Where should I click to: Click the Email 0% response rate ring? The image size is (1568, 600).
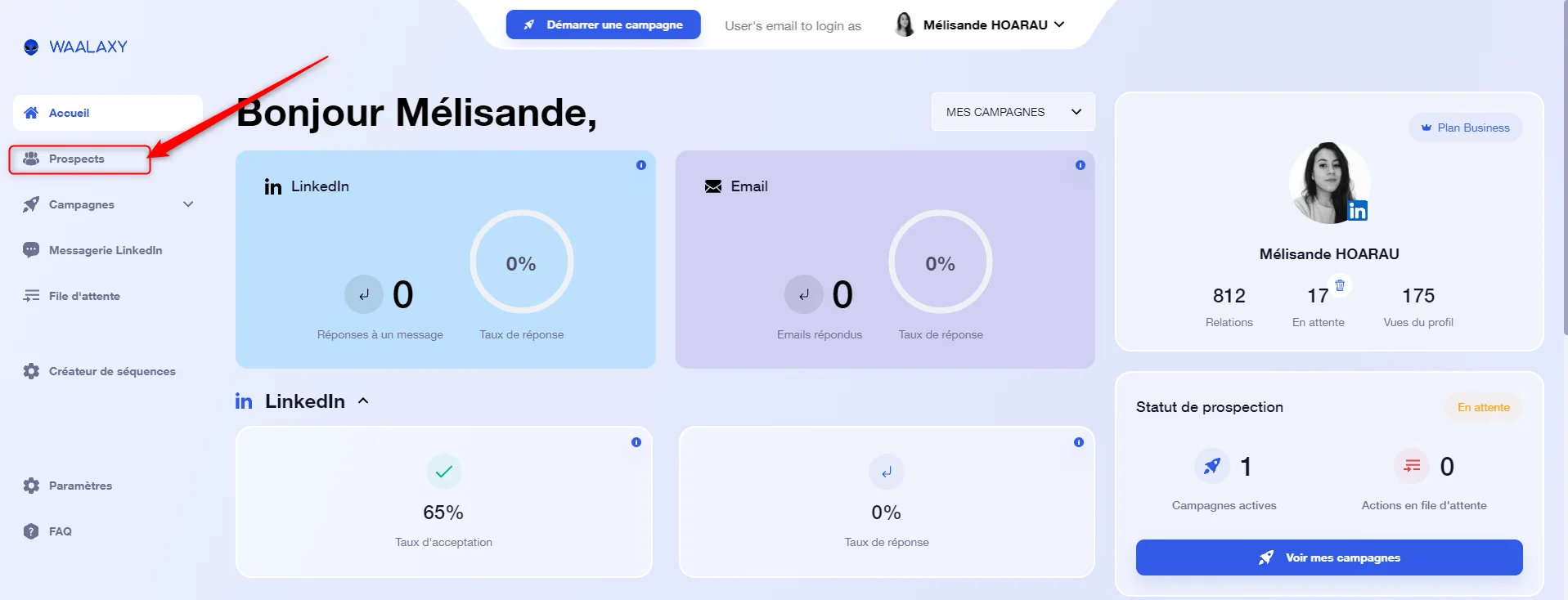(941, 262)
